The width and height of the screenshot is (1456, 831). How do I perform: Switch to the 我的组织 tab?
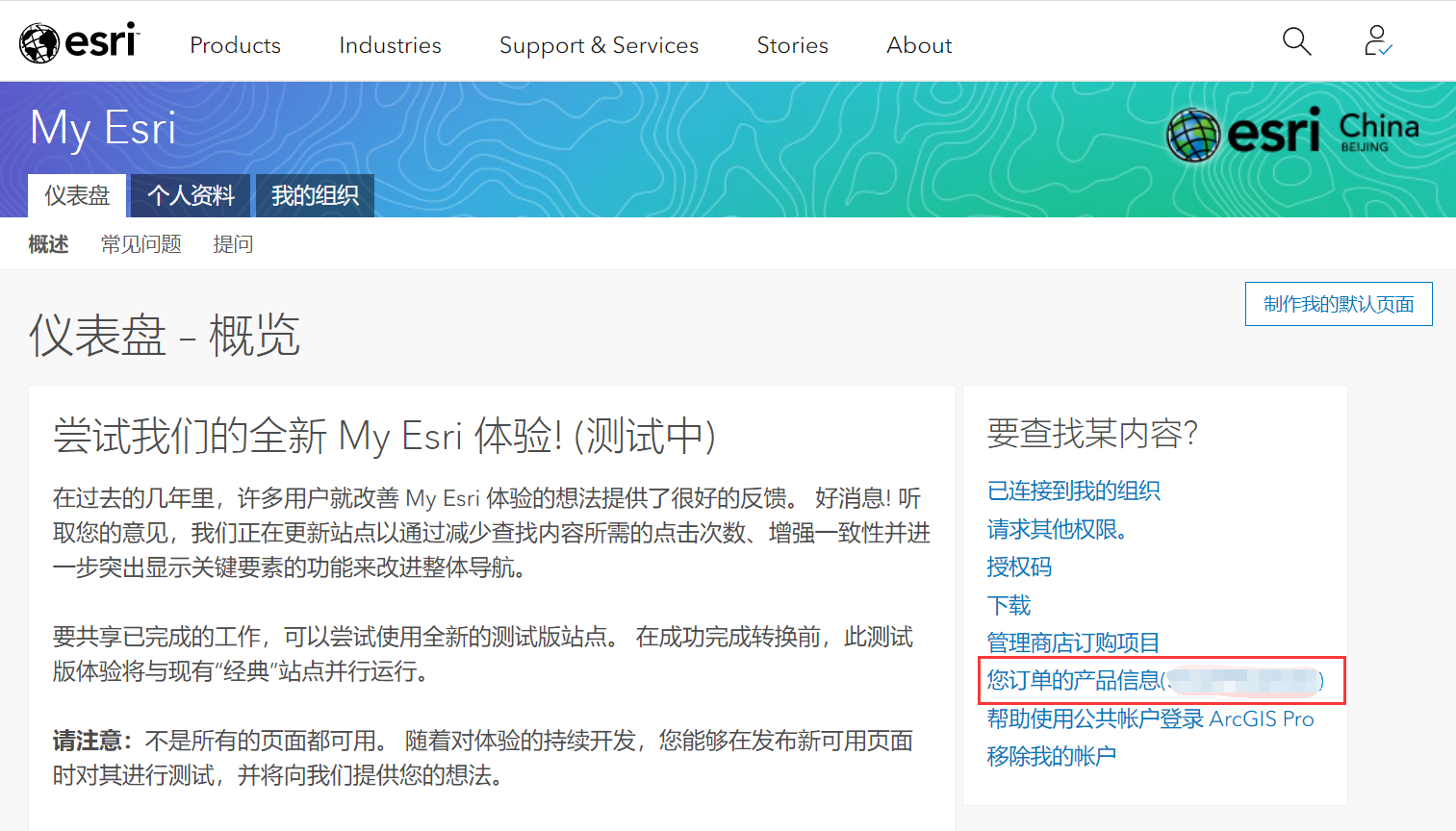click(x=314, y=195)
